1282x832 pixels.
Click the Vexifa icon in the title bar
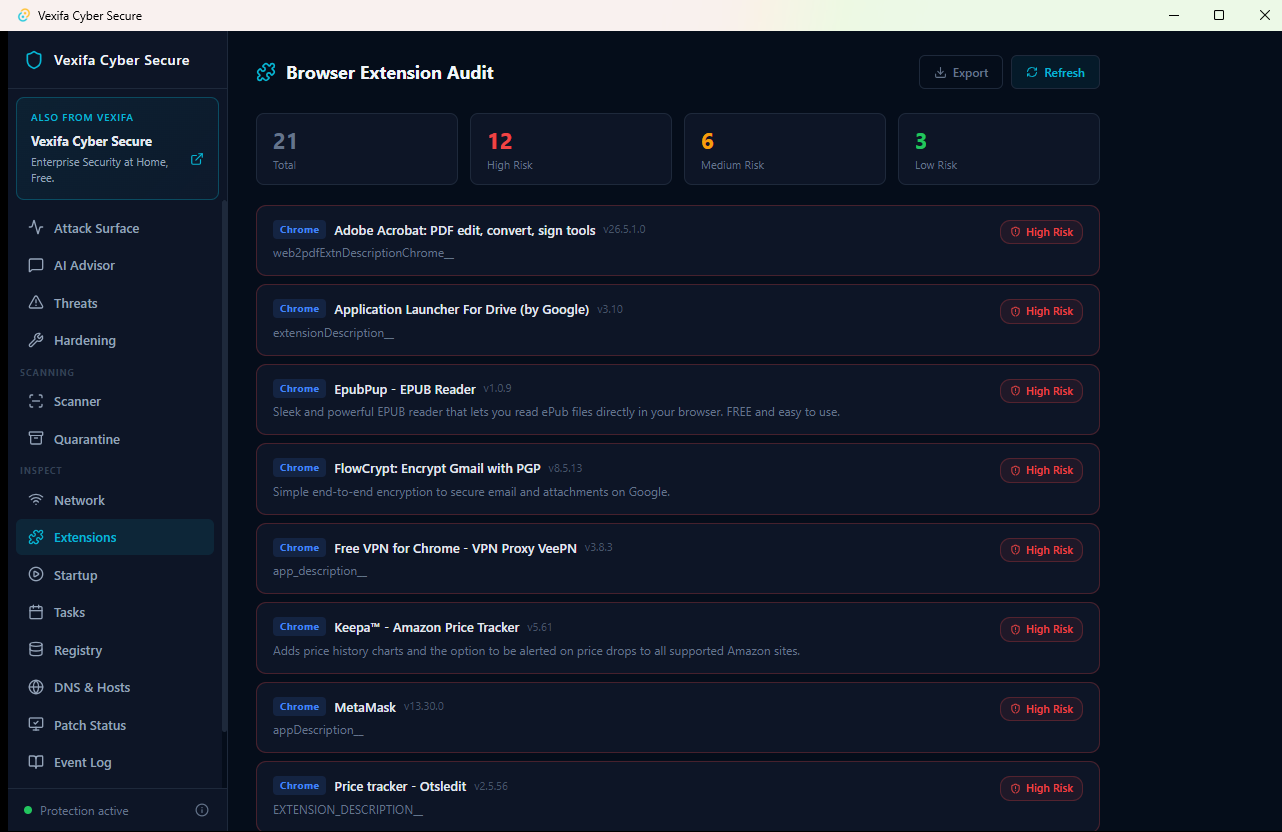24,15
